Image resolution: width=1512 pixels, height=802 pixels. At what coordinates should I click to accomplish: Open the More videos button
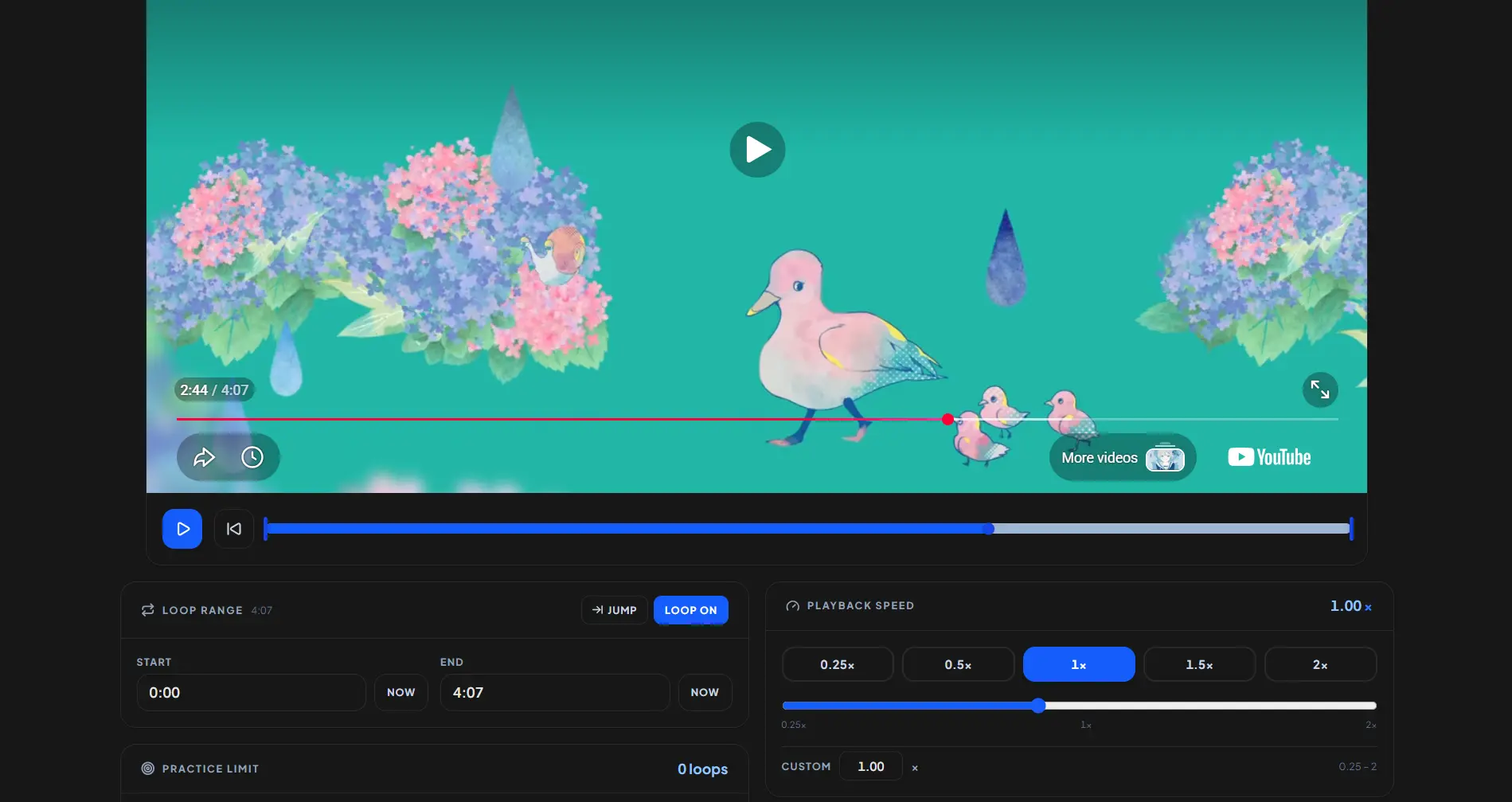1123,457
